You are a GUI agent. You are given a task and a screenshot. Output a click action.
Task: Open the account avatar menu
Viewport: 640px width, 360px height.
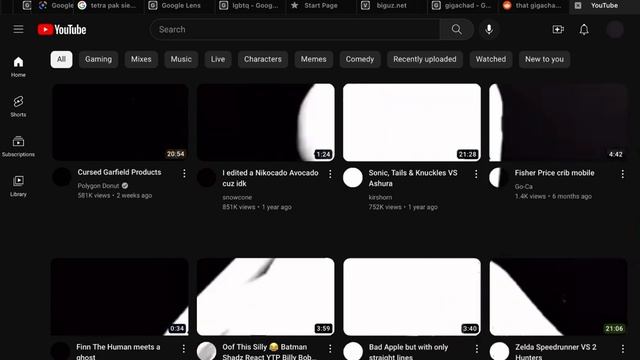tap(615, 29)
